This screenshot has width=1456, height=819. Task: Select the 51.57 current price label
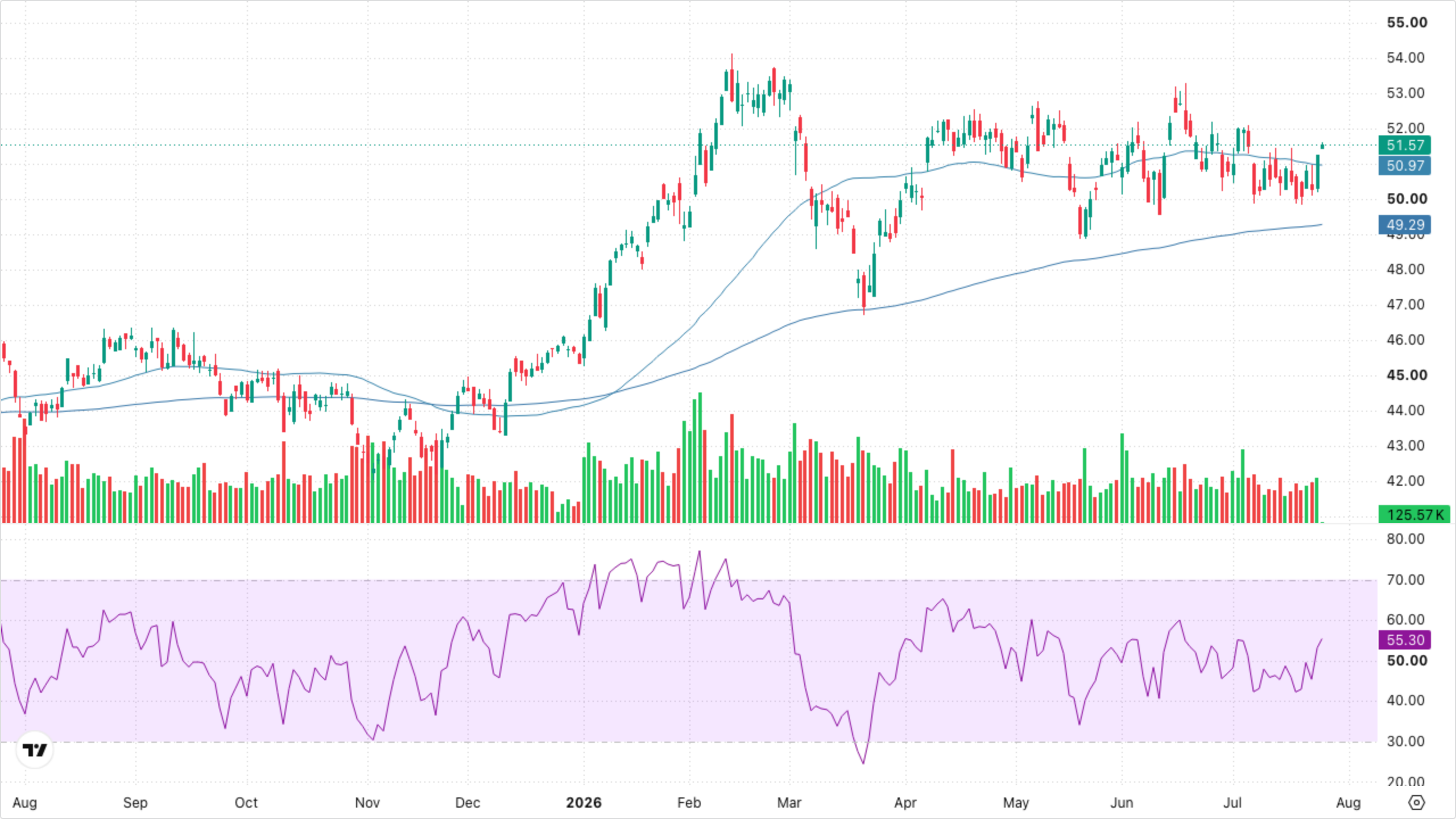pos(1405,145)
